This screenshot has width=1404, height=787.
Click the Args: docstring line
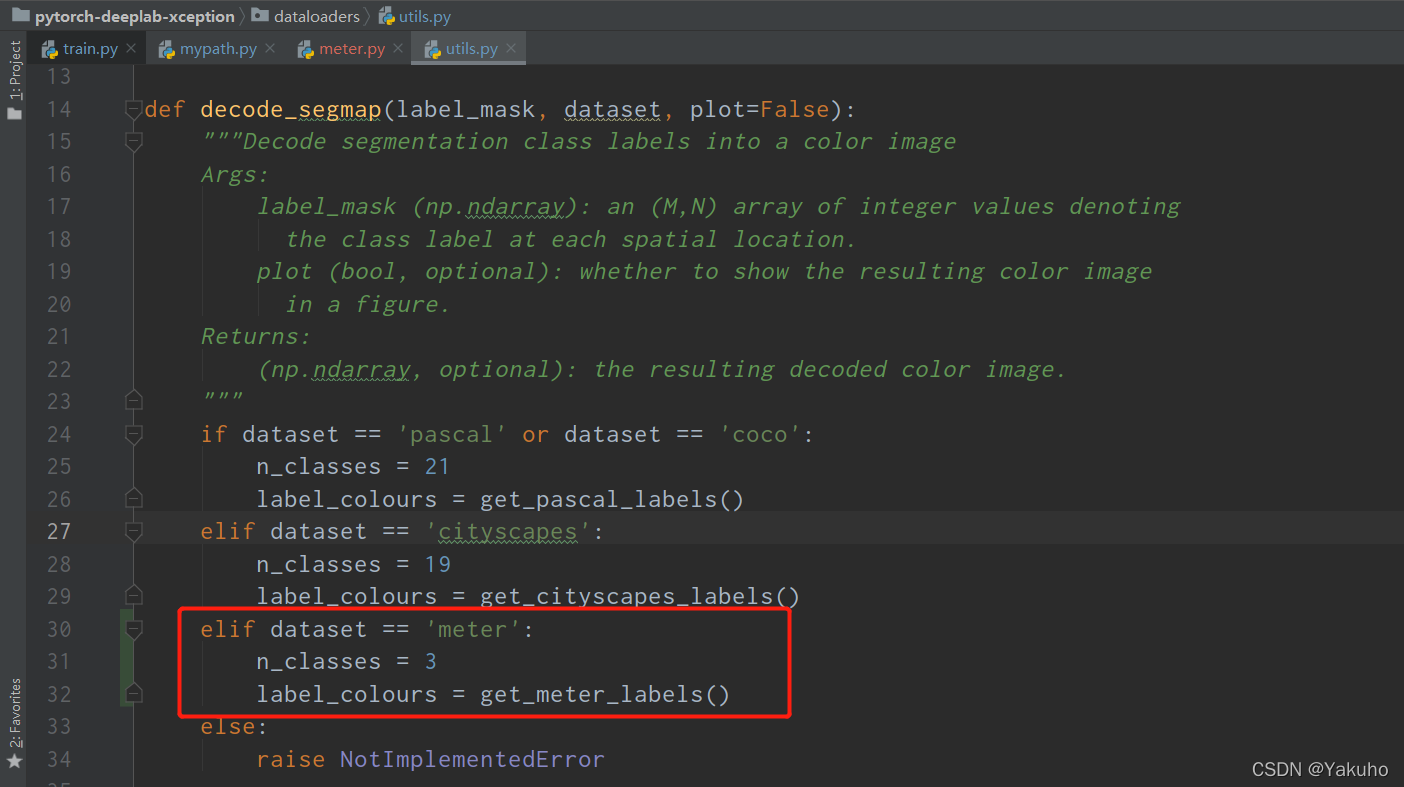coord(235,174)
